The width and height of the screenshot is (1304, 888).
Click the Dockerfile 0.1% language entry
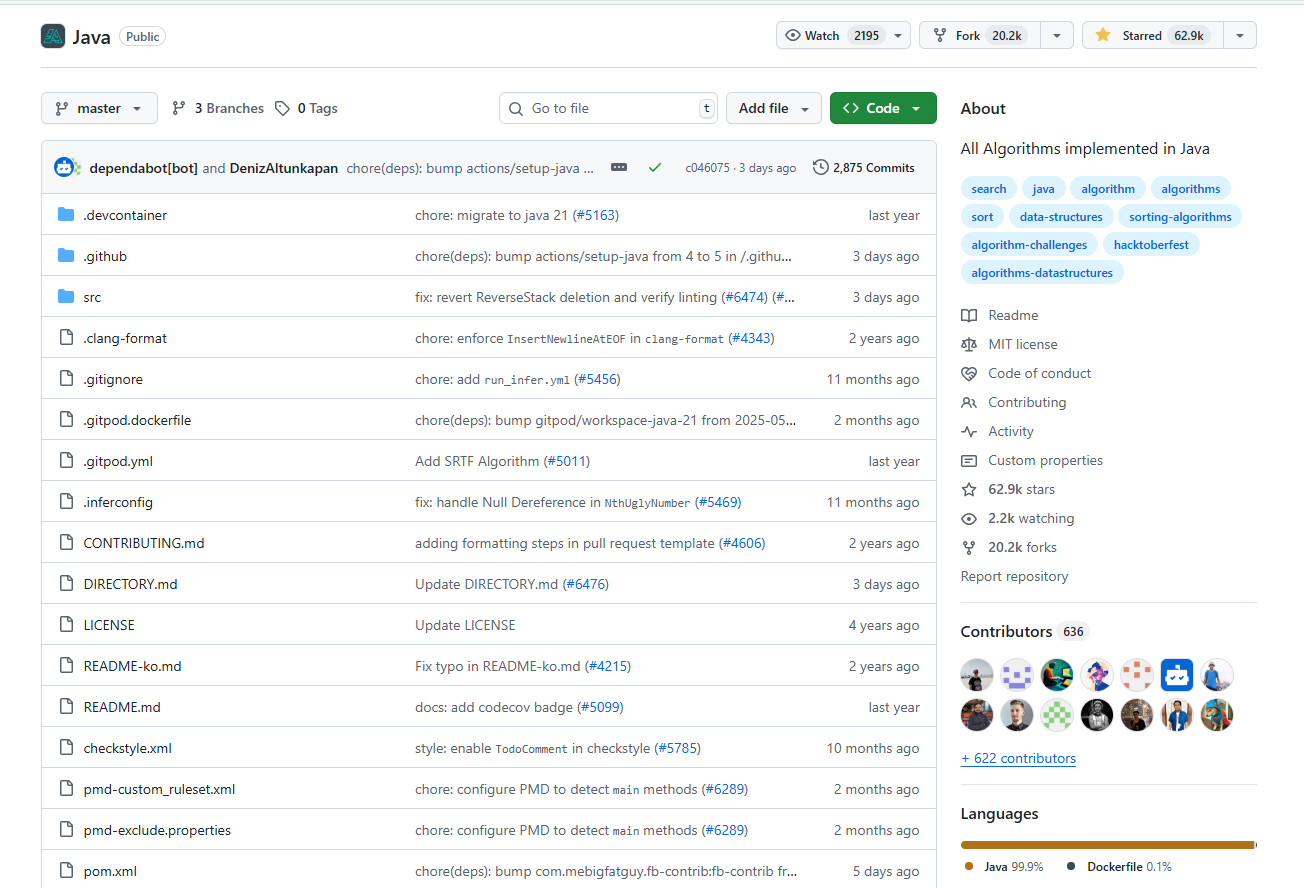(x=1118, y=866)
